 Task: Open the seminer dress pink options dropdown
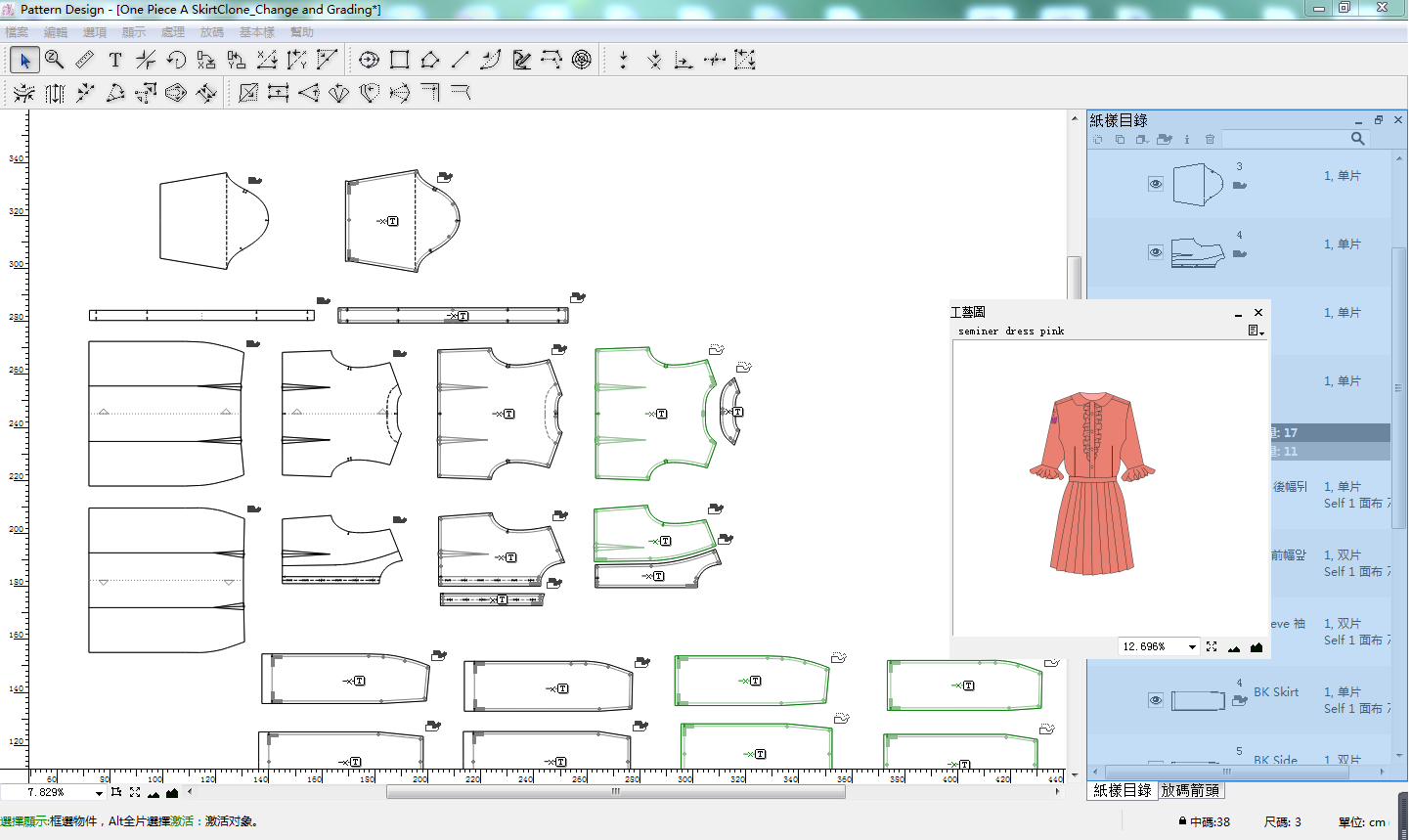1256,332
